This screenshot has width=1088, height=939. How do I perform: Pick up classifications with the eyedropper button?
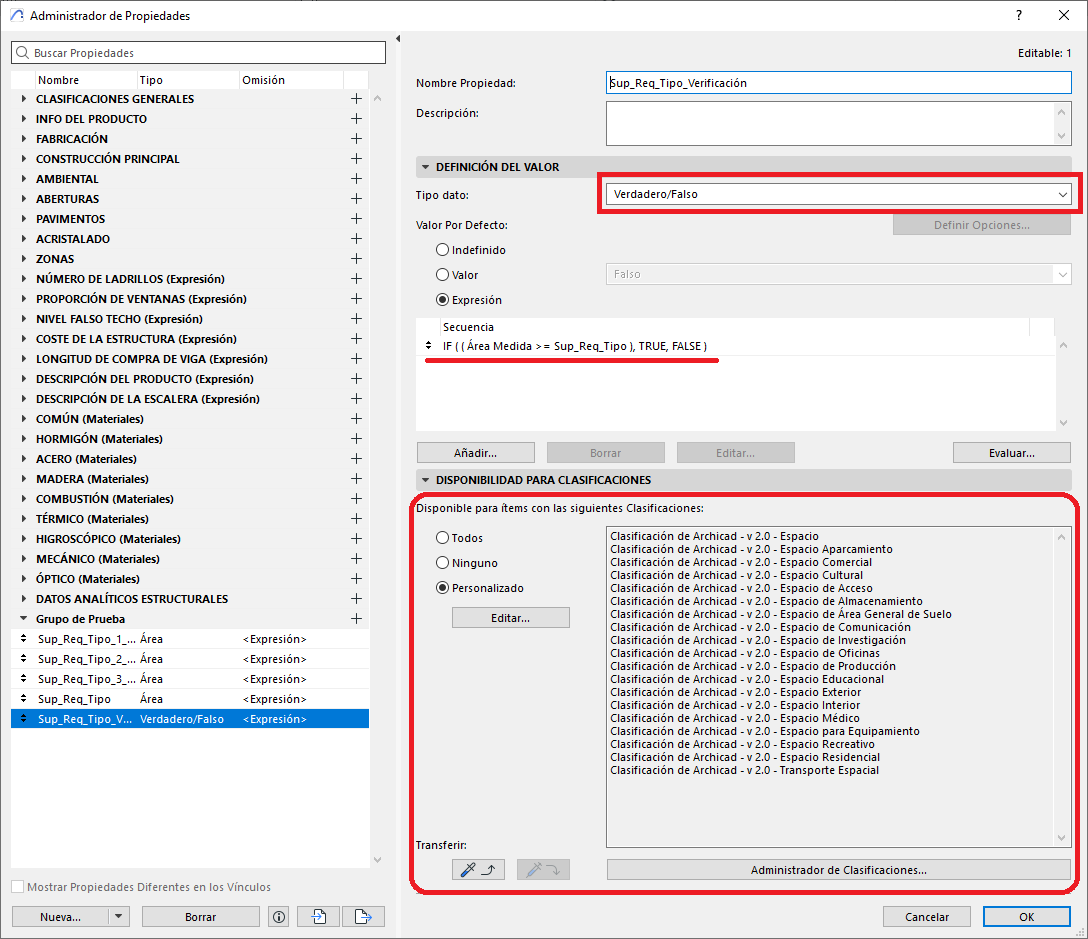(x=479, y=870)
